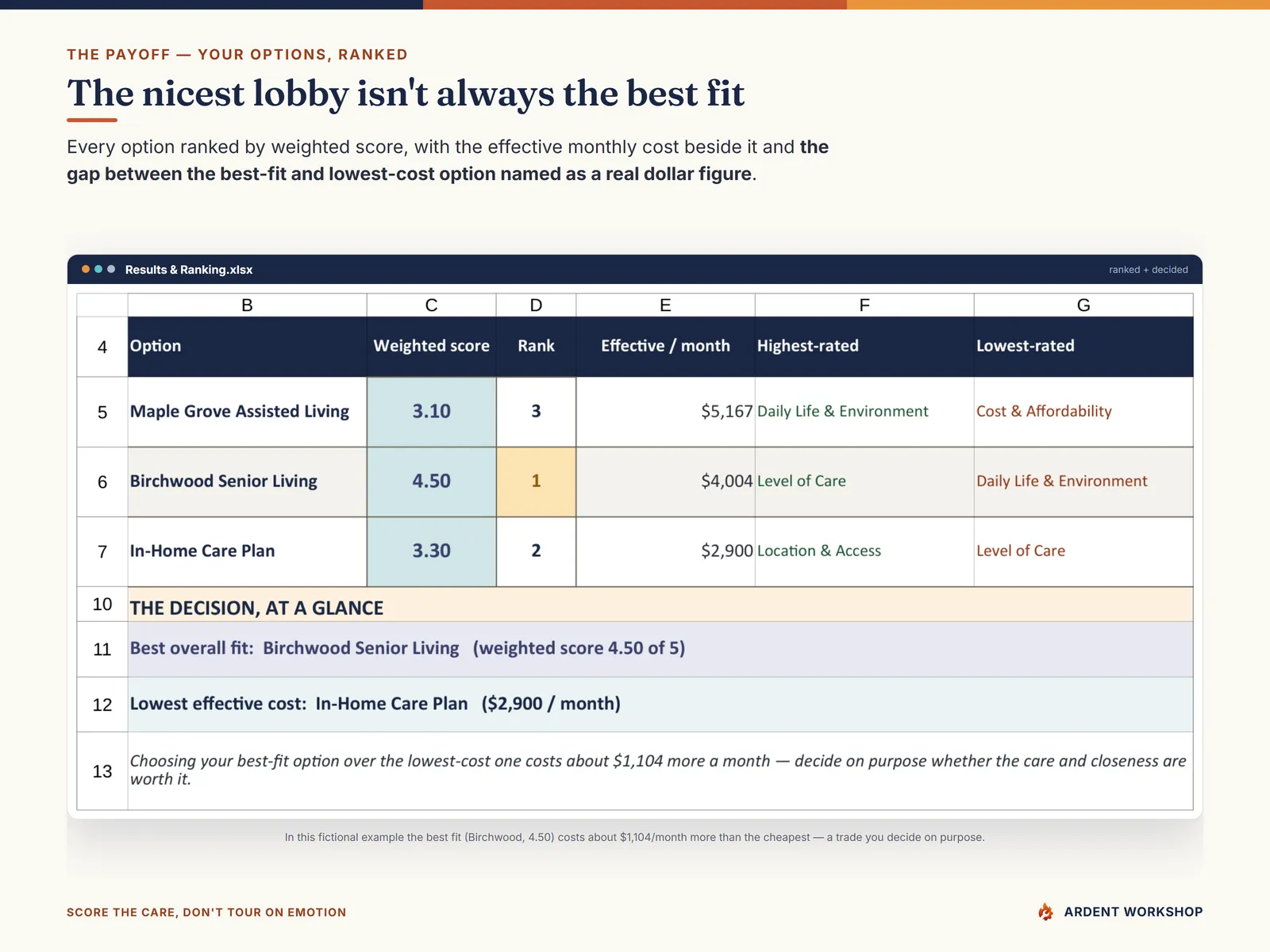Click the orange window dot in title bar
Image resolution: width=1270 pixels, height=952 pixels.
pos(86,269)
